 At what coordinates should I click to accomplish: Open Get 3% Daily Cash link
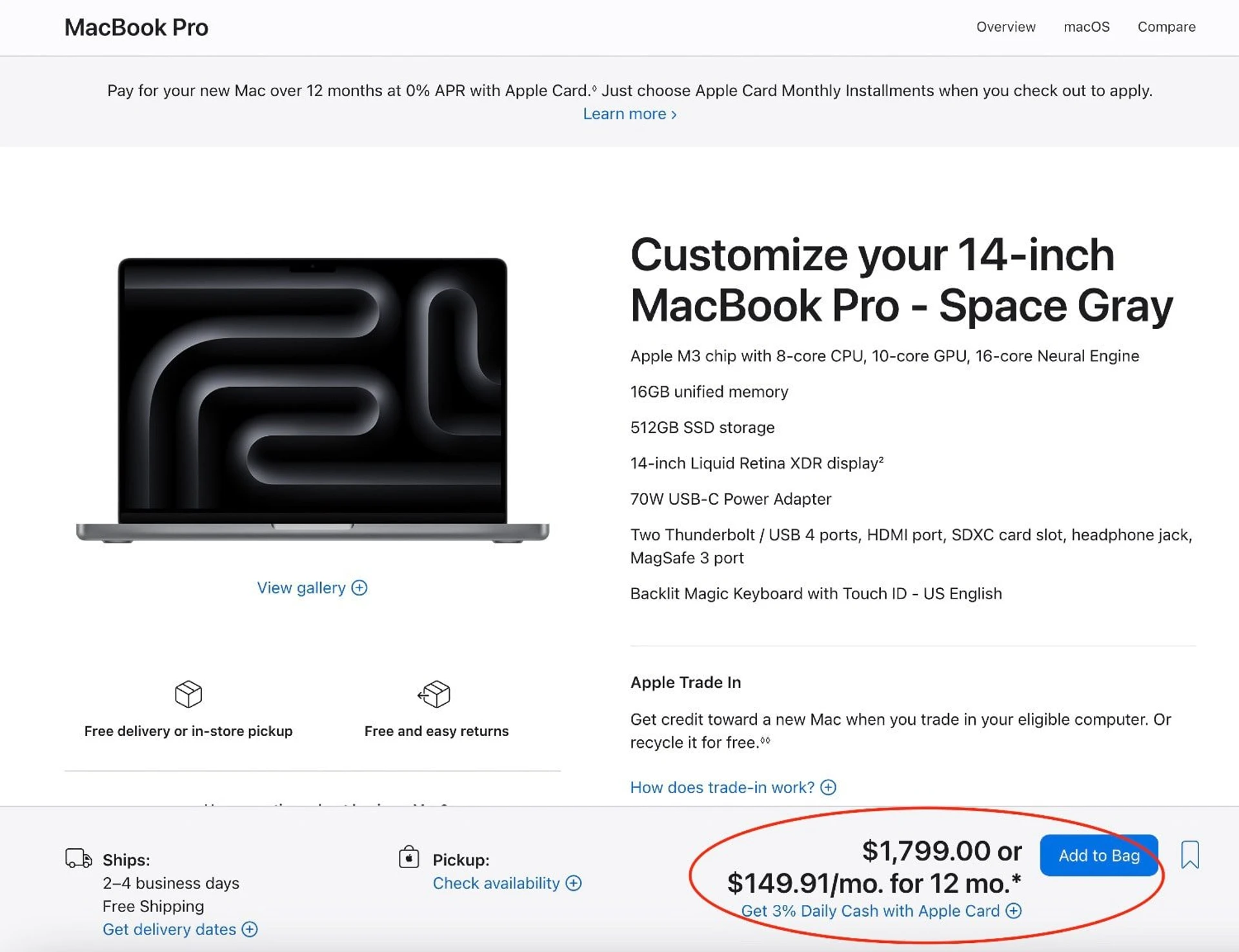coord(881,911)
